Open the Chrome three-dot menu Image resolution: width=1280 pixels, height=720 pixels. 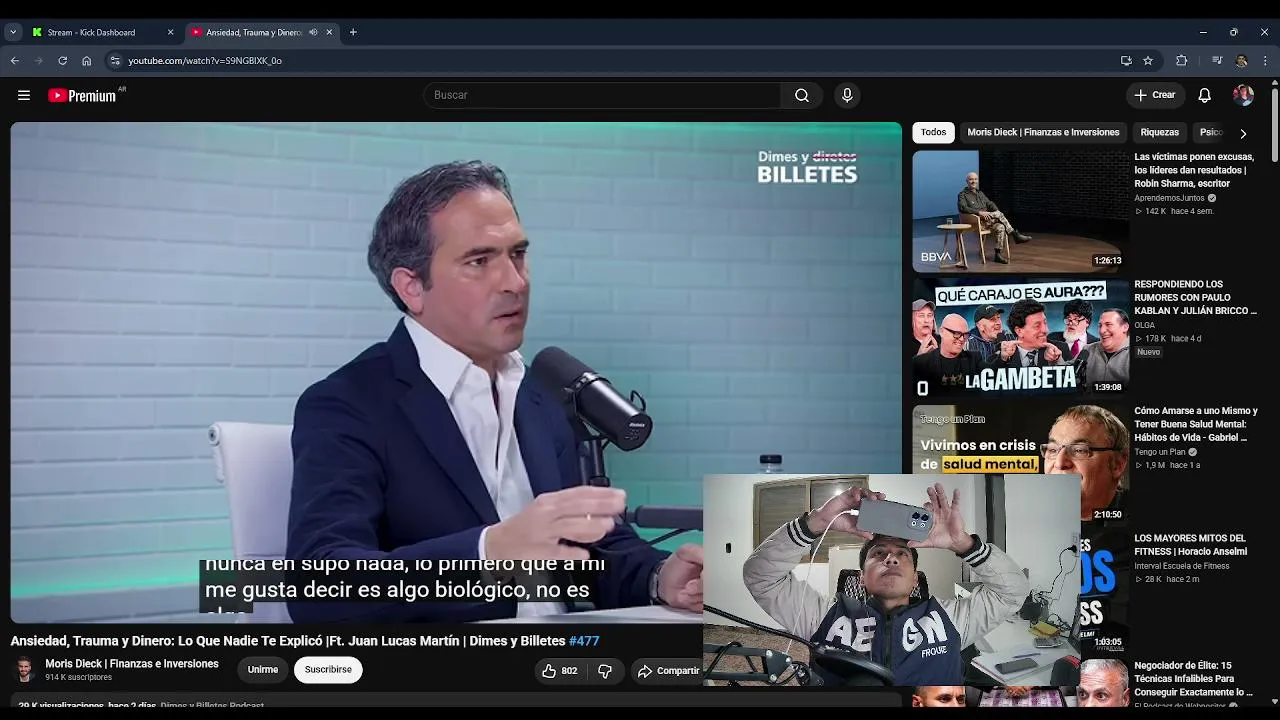(x=1265, y=60)
